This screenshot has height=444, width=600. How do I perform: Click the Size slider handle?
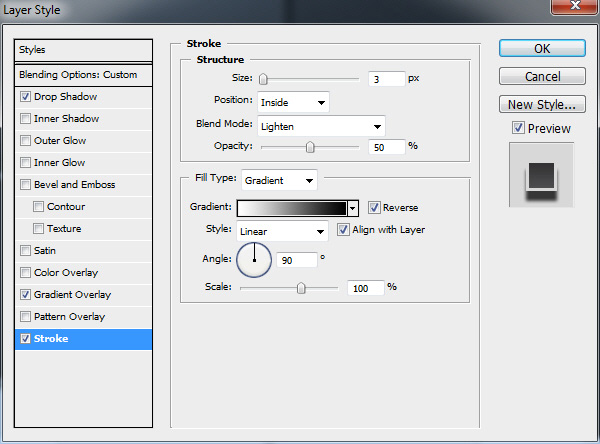[263, 79]
